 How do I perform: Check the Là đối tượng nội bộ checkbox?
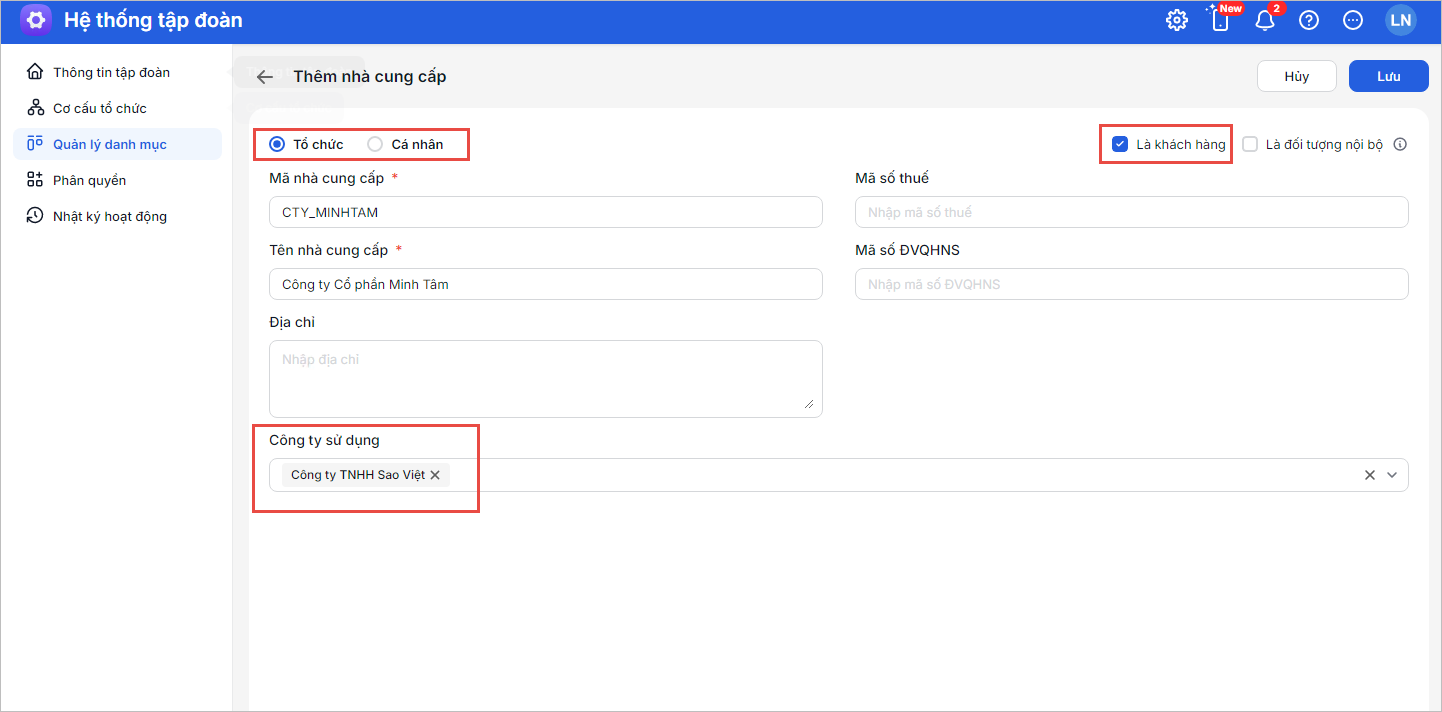coord(1250,144)
